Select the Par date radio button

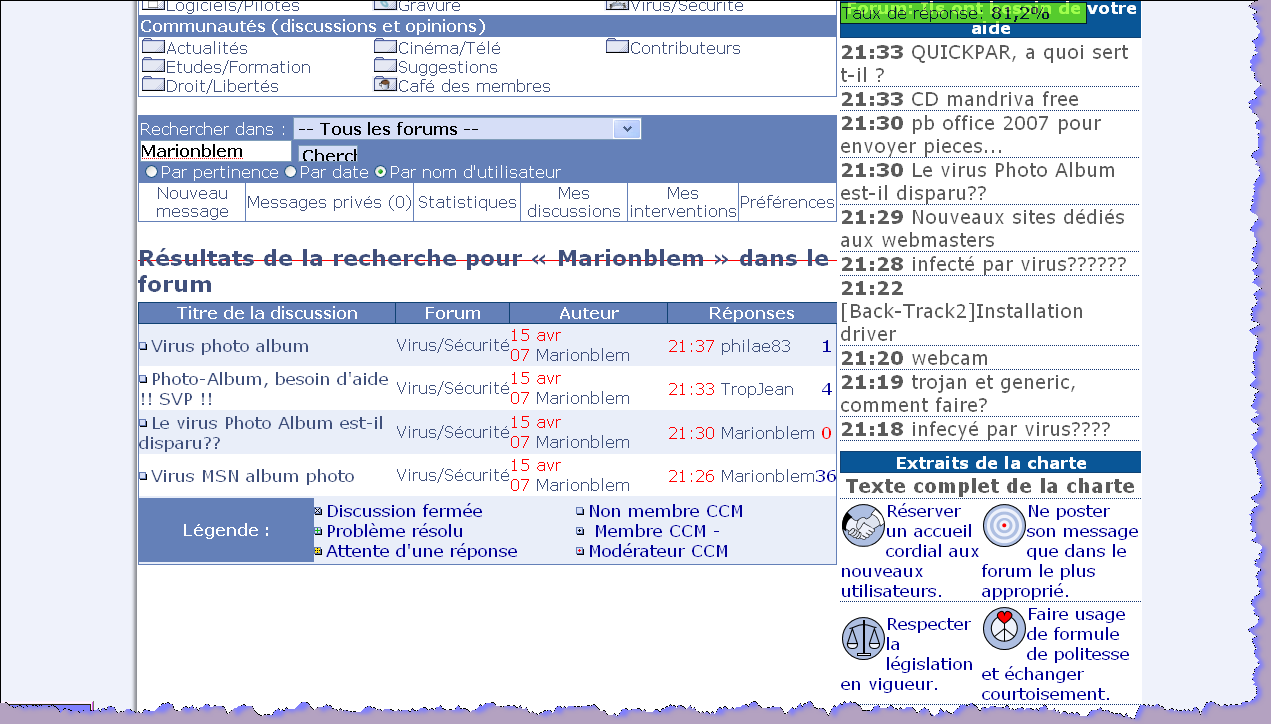[x=291, y=172]
